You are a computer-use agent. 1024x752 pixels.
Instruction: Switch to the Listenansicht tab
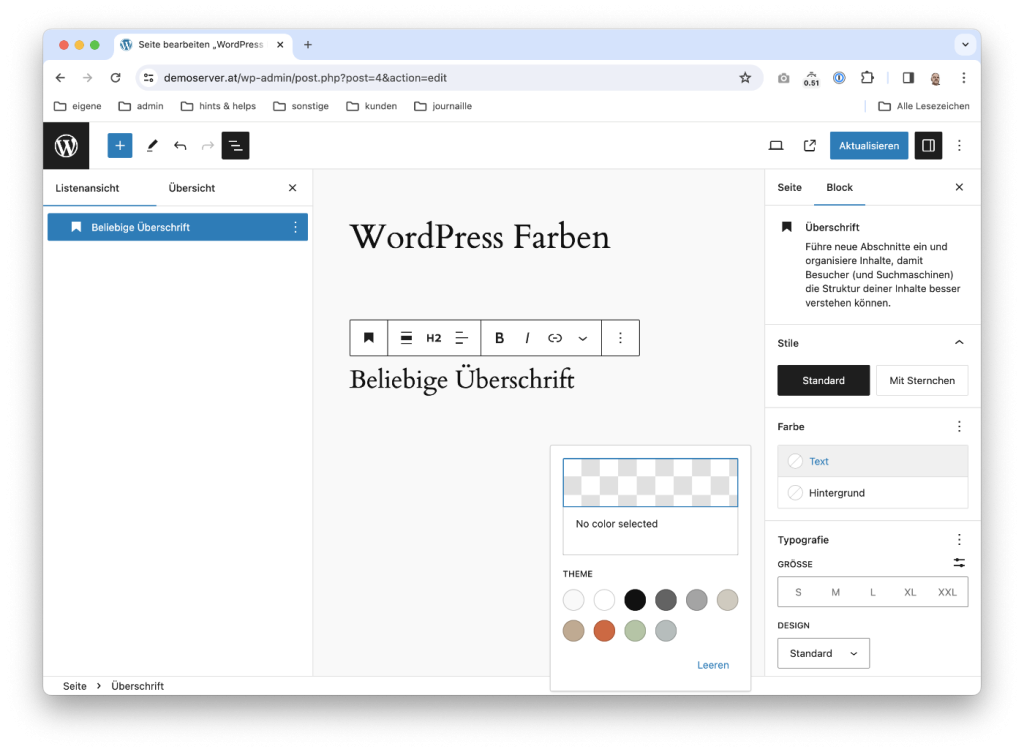(87, 188)
